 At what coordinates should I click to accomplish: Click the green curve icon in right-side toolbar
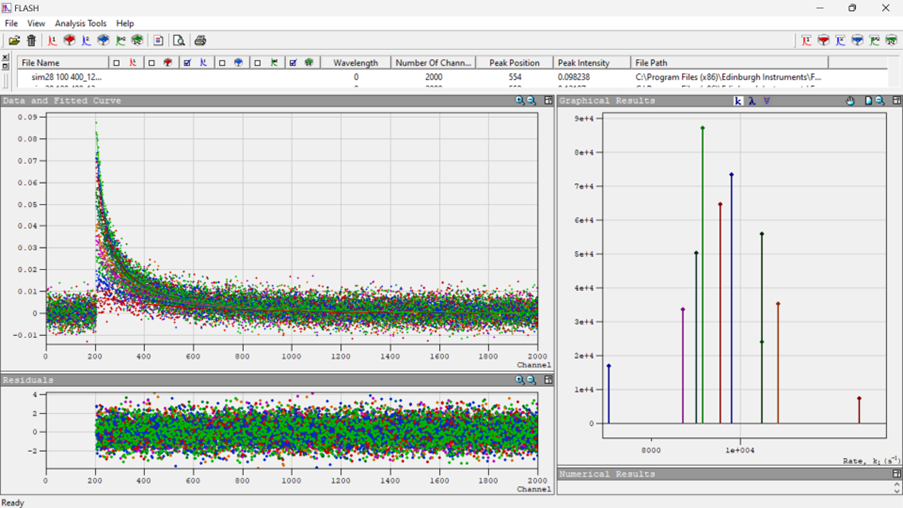[874, 40]
